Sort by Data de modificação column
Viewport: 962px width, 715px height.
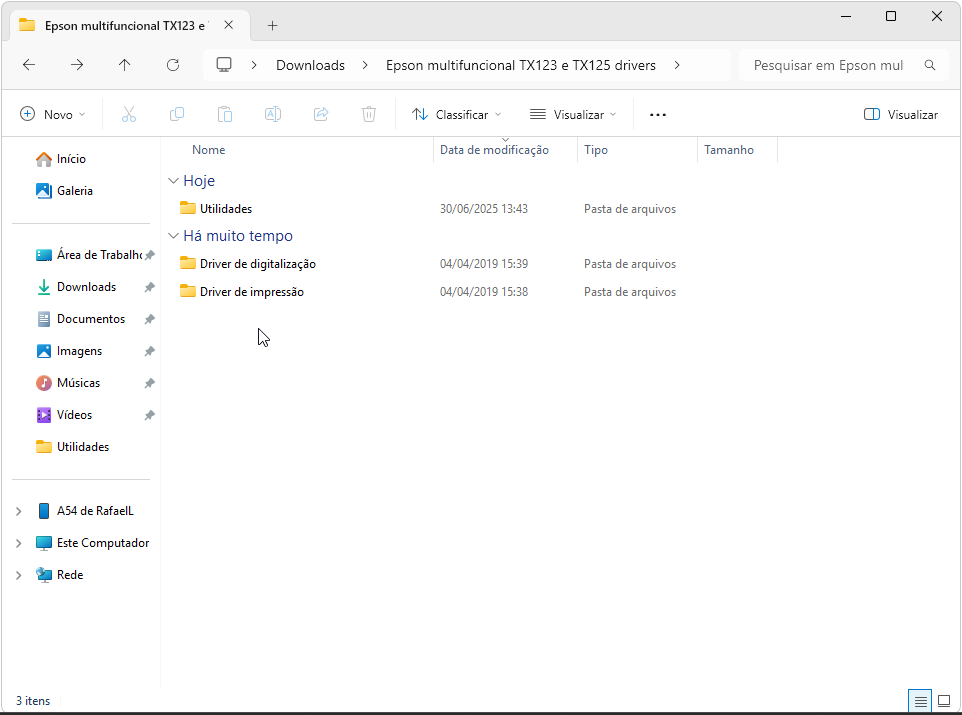point(494,150)
